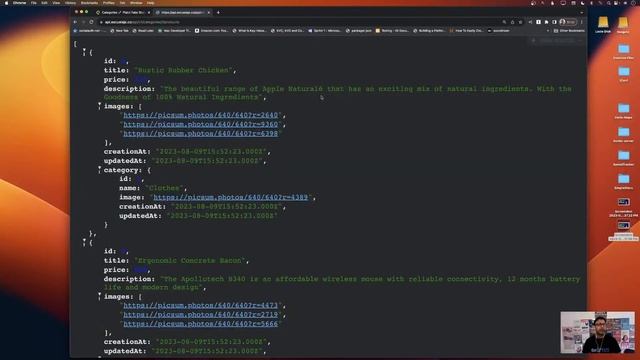Open the Read Later bookmark
This screenshot has height=360, width=640.
pos(143,31)
